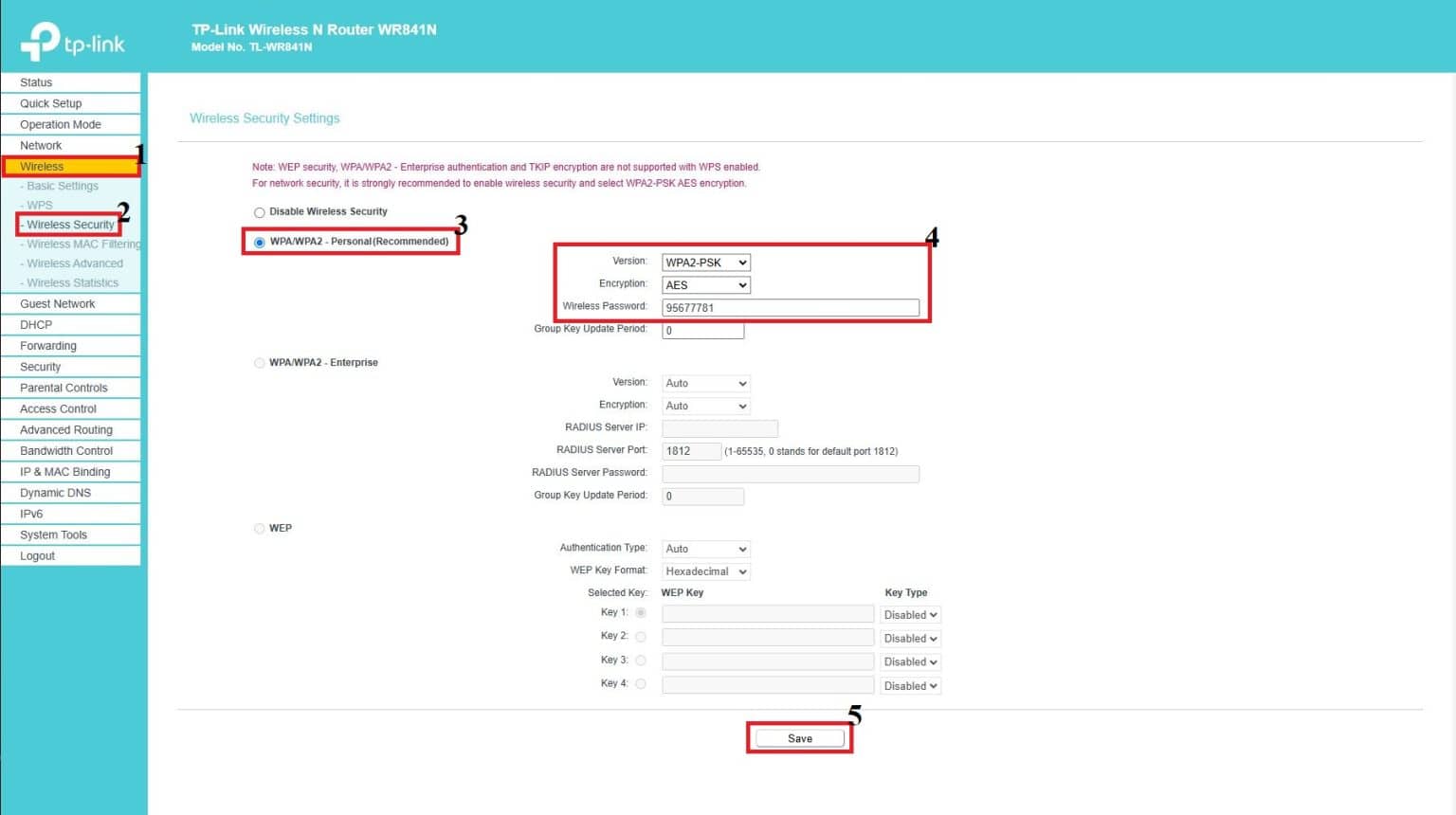Switch to the Wireless MAC Filtering page

tap(80, 244)
